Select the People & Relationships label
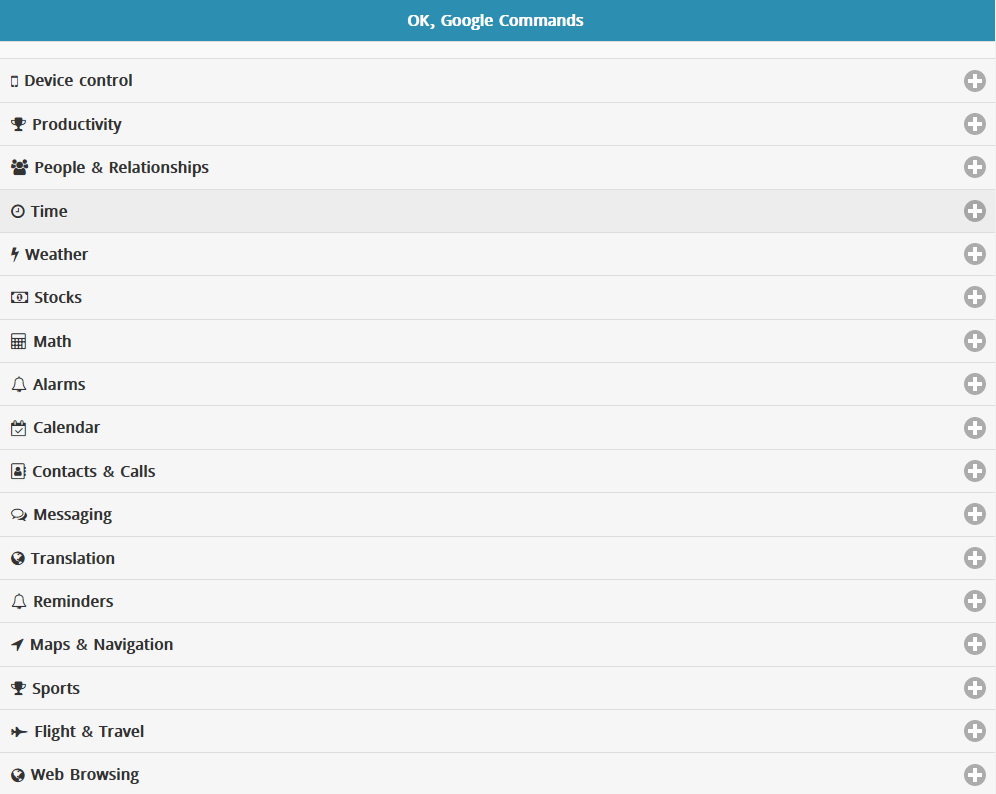The image size is (996, 794). tap(121, 168)
